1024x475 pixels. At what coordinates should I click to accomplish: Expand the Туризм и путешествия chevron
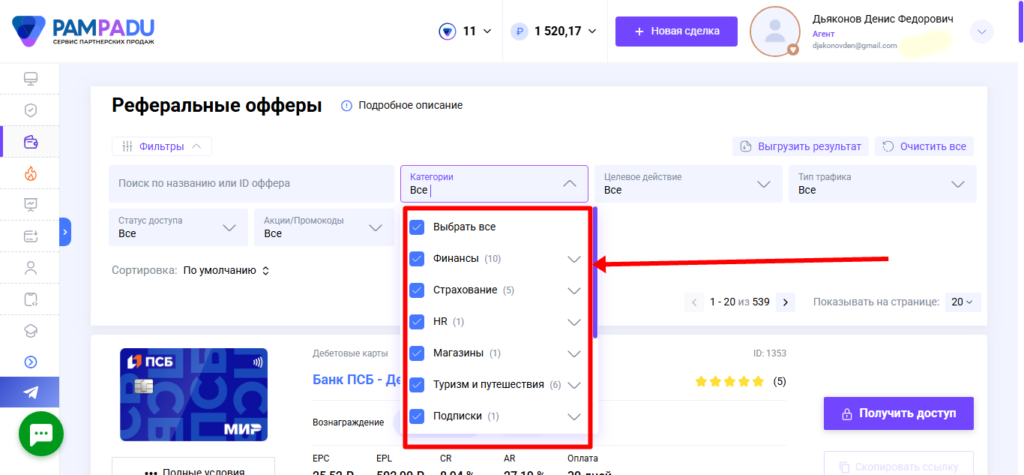[574, 385]
